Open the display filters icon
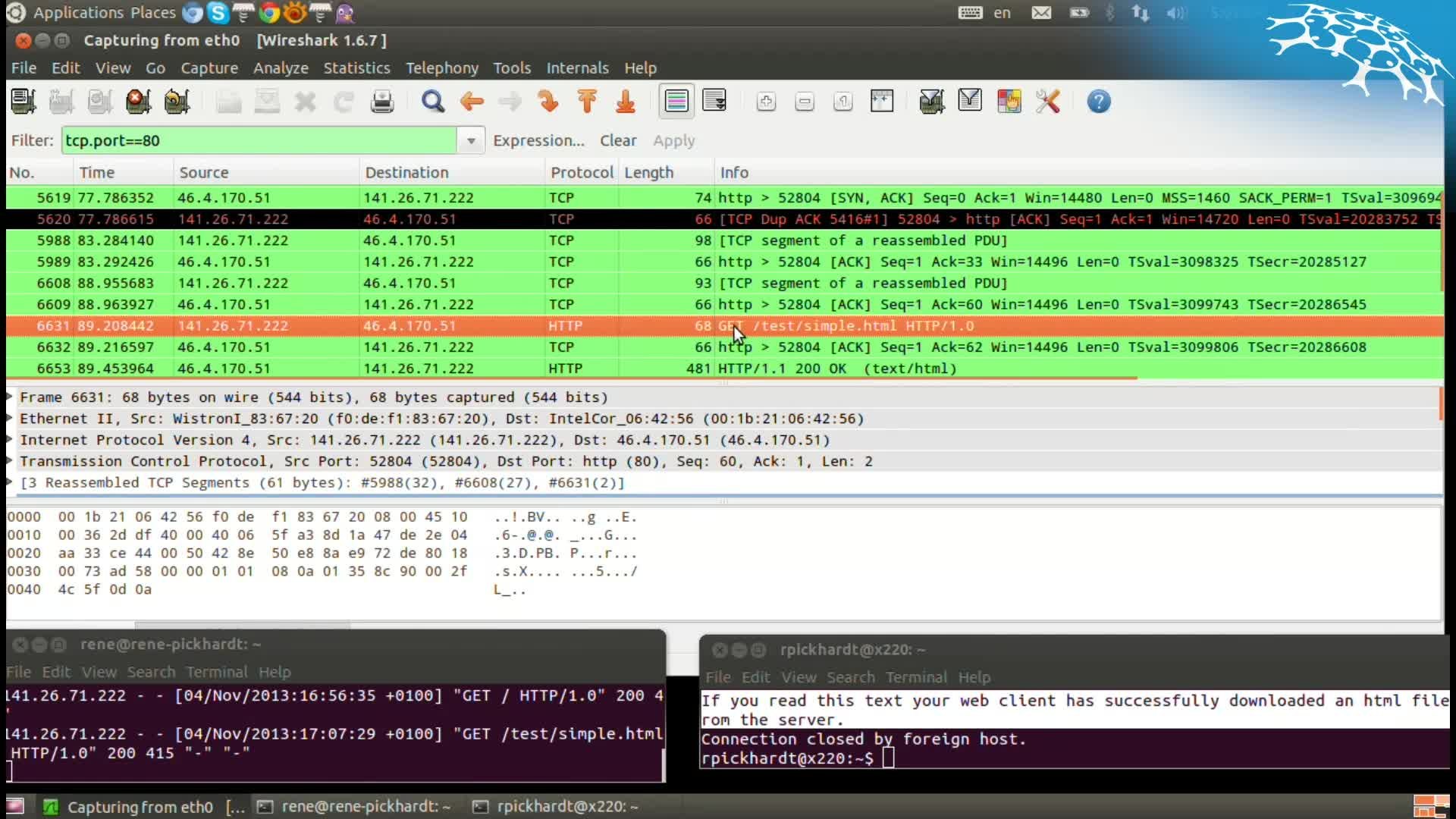This screenshot has width=1456, height=819. [971, 101]
